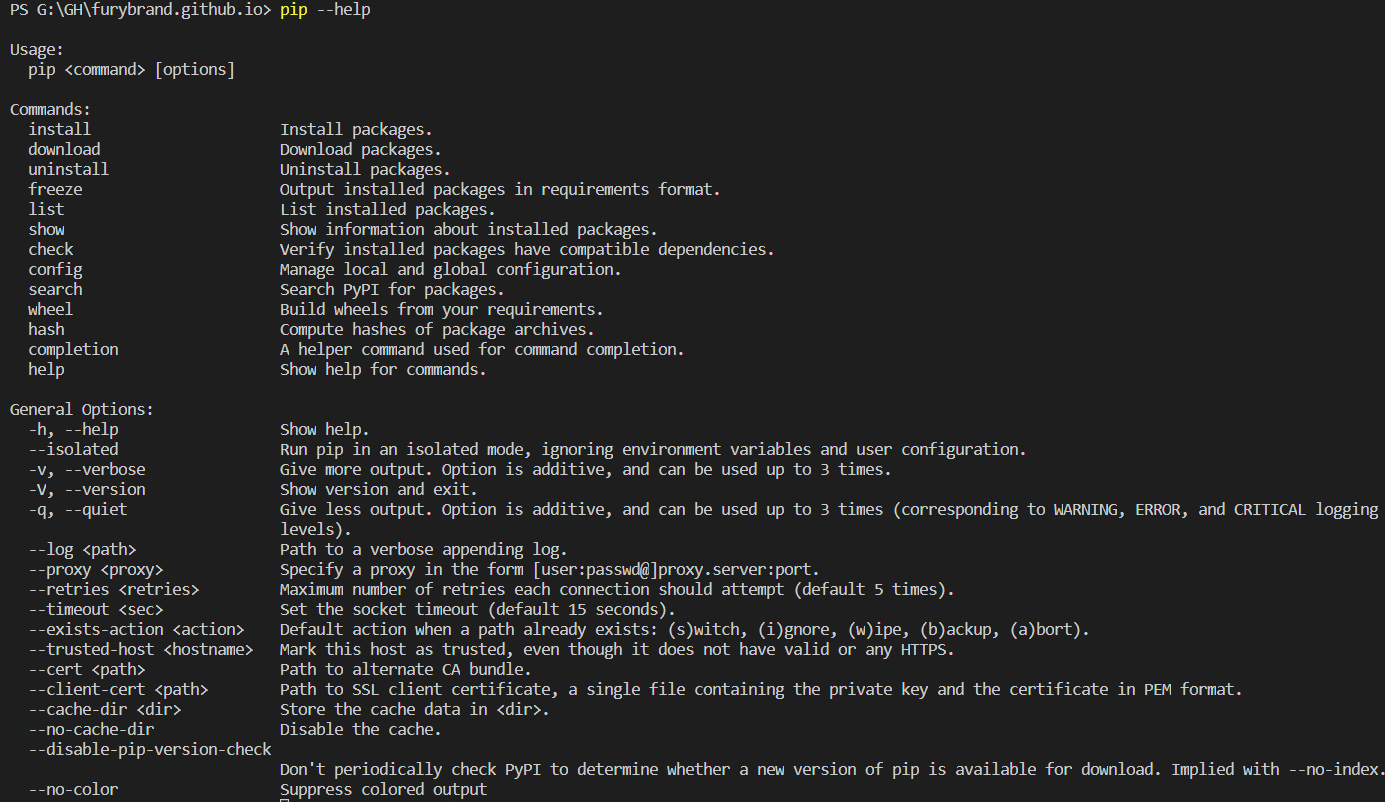
Task: Click the '--no-color' option text
Action: (73, 789)
